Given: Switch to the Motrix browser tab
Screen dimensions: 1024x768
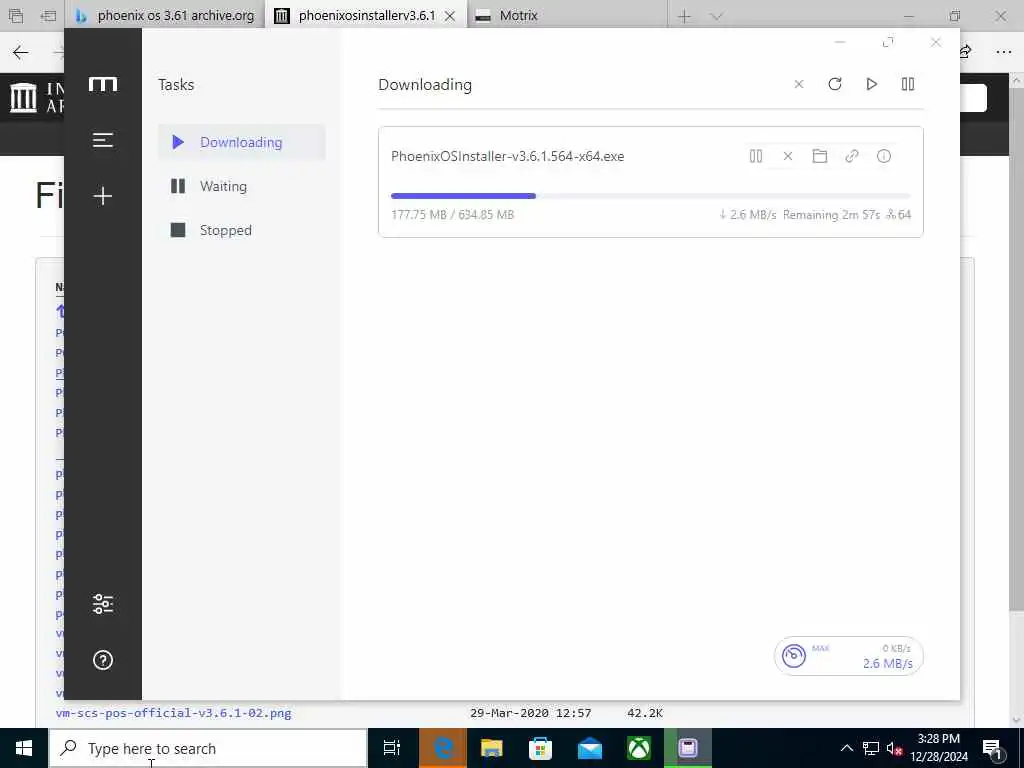Looking at the screenshot, I should [x=567, y=16].
